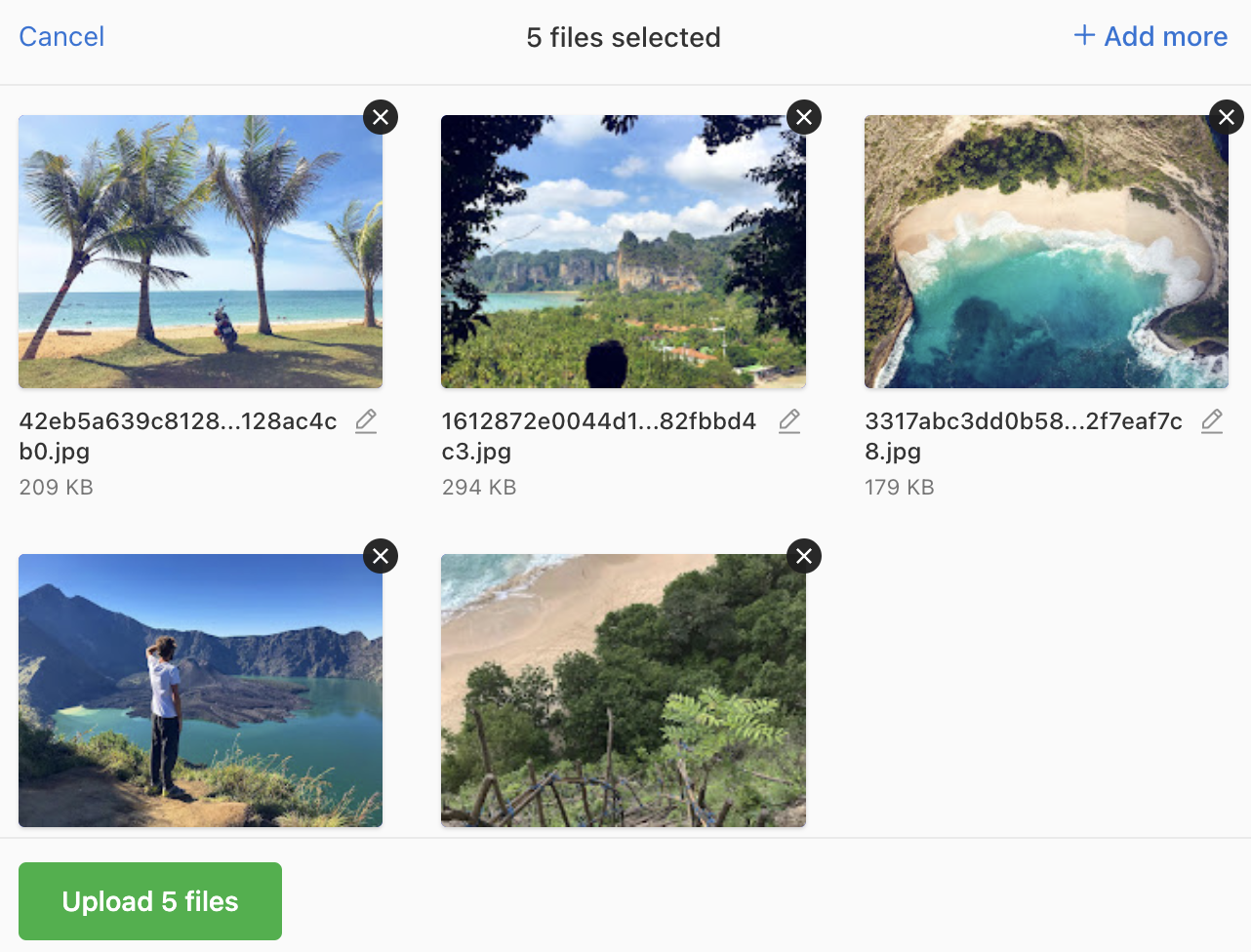Upload the 5 selected files
Screen dimensions: 1251x952
[149, 900]
